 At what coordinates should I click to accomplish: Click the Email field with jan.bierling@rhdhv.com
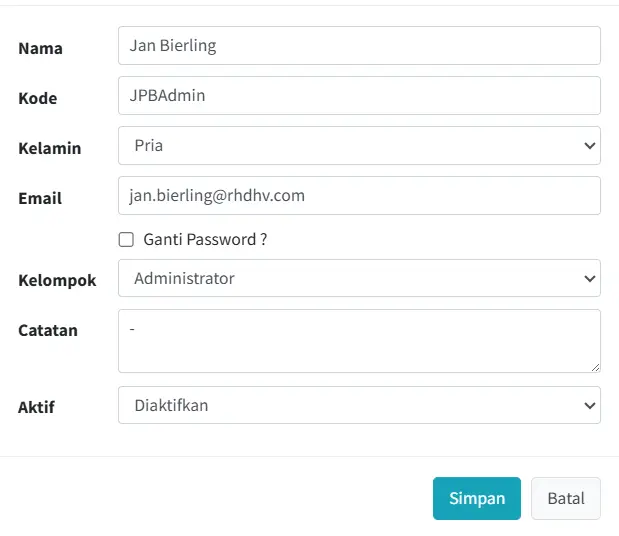359,196
